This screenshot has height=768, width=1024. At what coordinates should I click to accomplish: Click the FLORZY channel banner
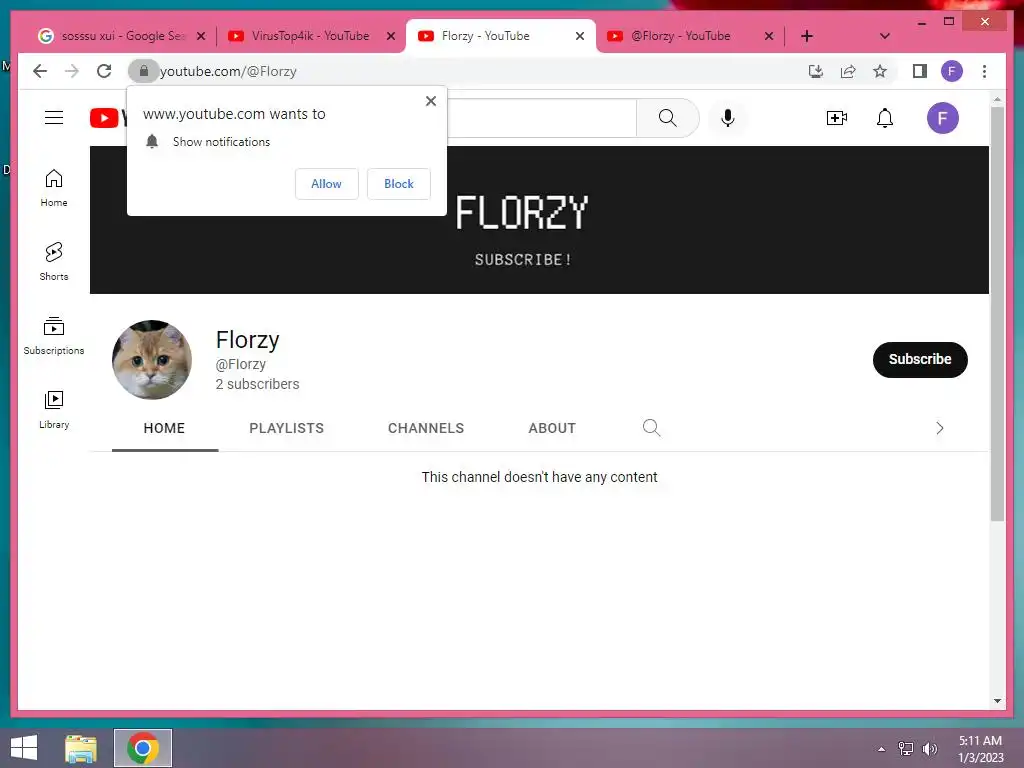point(539,220)
